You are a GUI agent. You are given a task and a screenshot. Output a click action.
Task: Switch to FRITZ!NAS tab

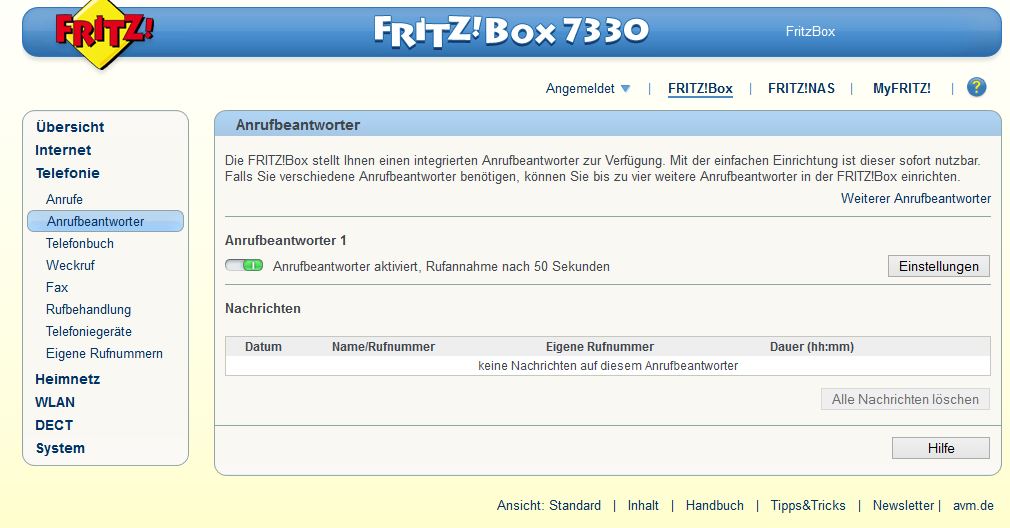(801, 88)
